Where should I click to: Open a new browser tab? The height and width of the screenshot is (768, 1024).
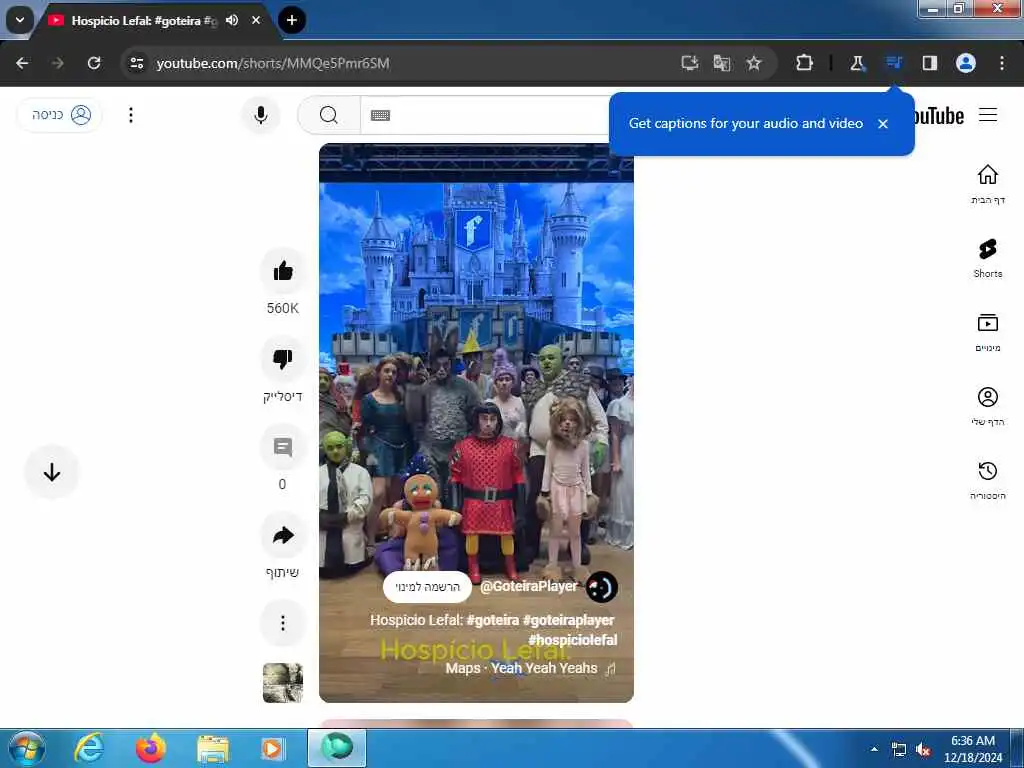coord(292,20)
